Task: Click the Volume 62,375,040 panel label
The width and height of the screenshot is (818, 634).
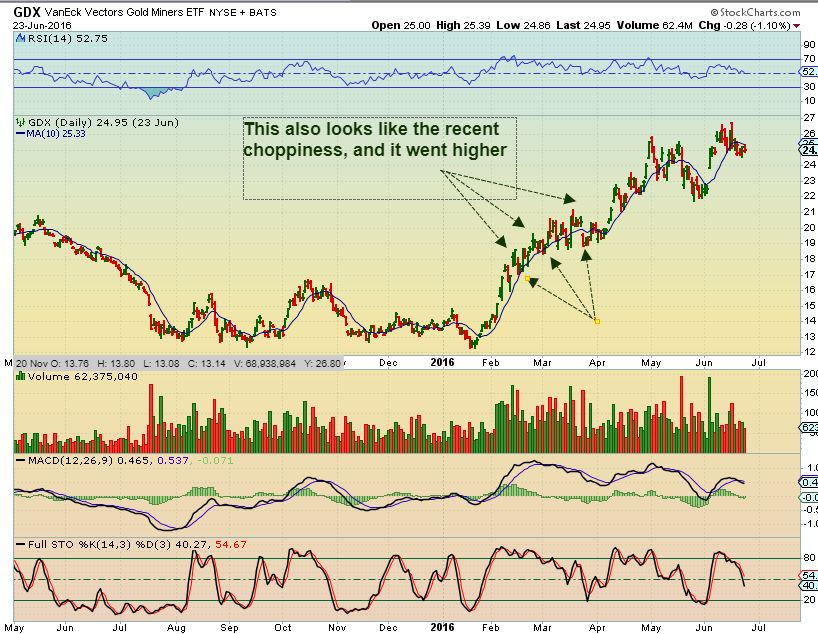Action: [82, 376]
